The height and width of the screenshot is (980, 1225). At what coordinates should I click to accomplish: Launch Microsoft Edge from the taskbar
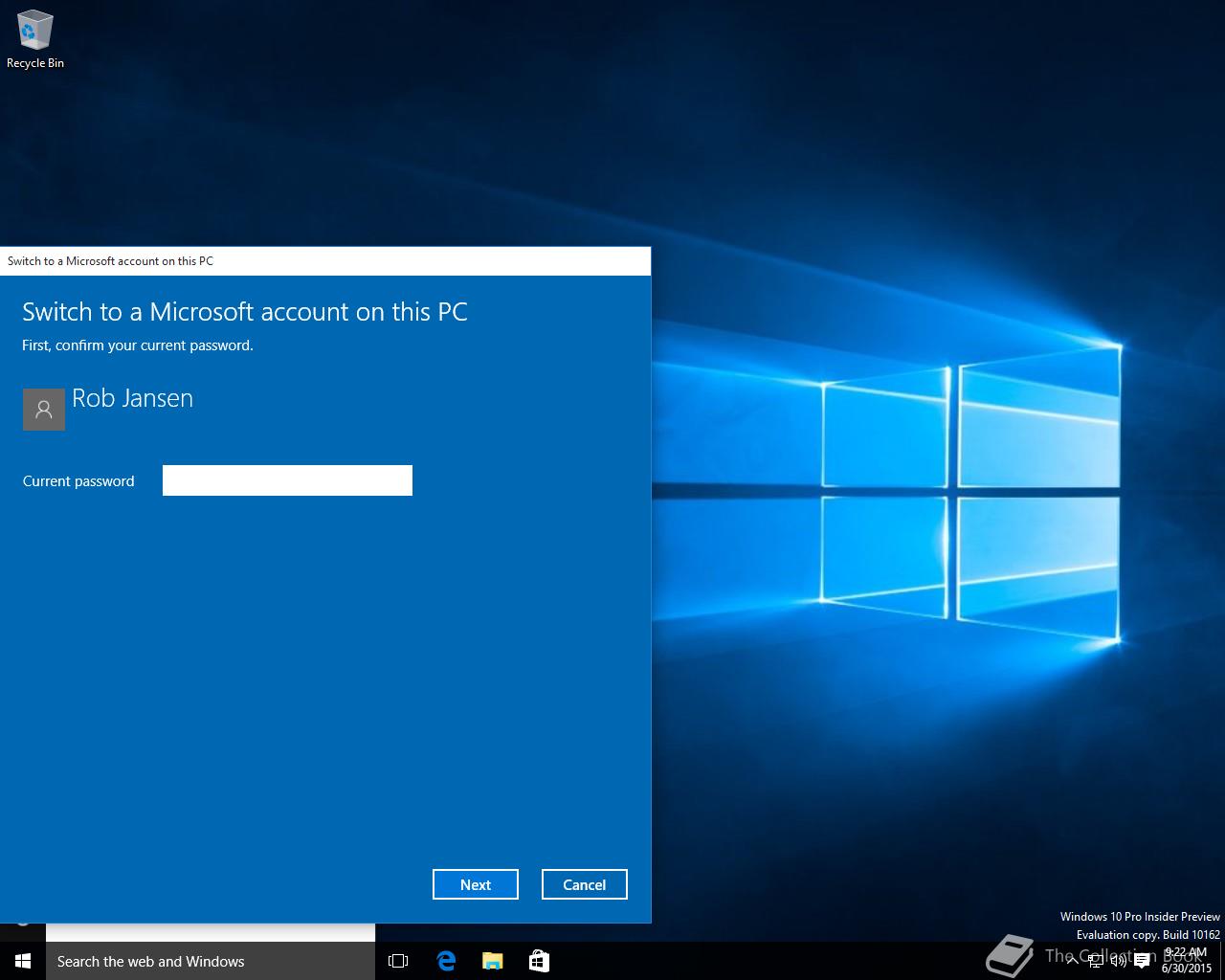click(x=445, y=961)
